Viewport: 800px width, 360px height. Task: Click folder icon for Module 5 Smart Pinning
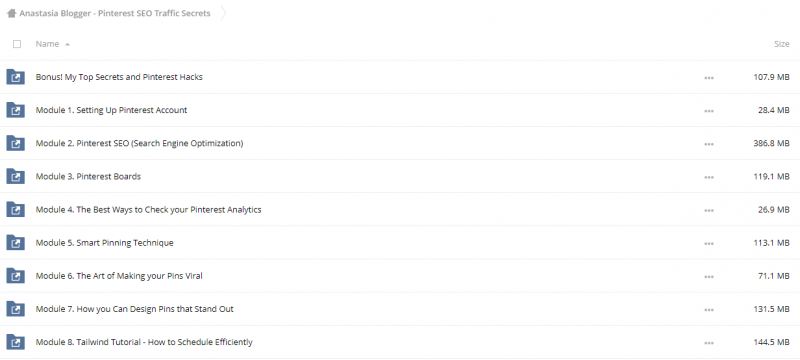(15, 243)
